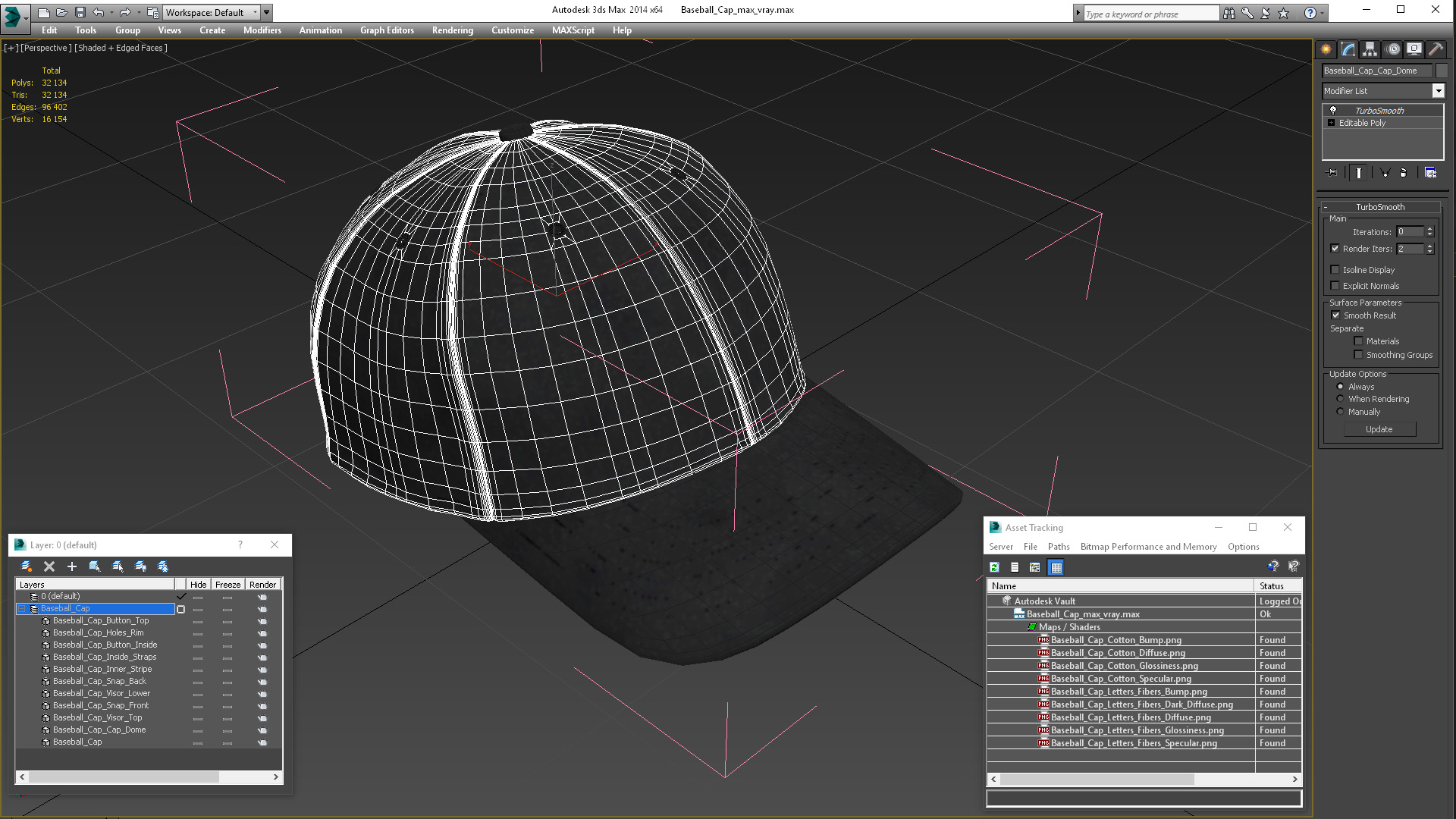Click Select Highlighted Objects and Layers icon
This screenshot has width=1456, height=819.
click(x=95, y=566)
